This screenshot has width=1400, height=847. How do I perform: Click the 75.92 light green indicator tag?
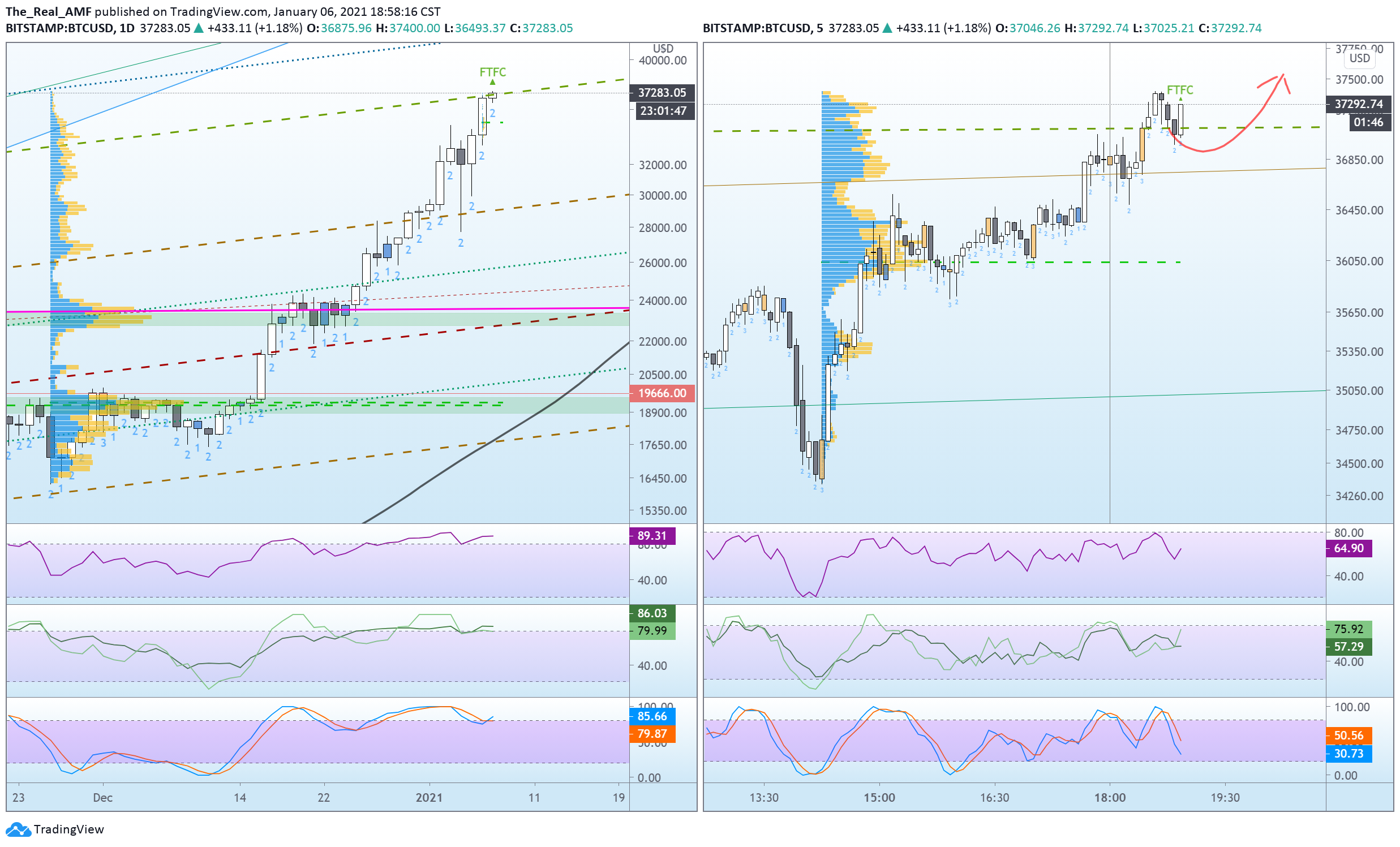[x=1349, y=629]
